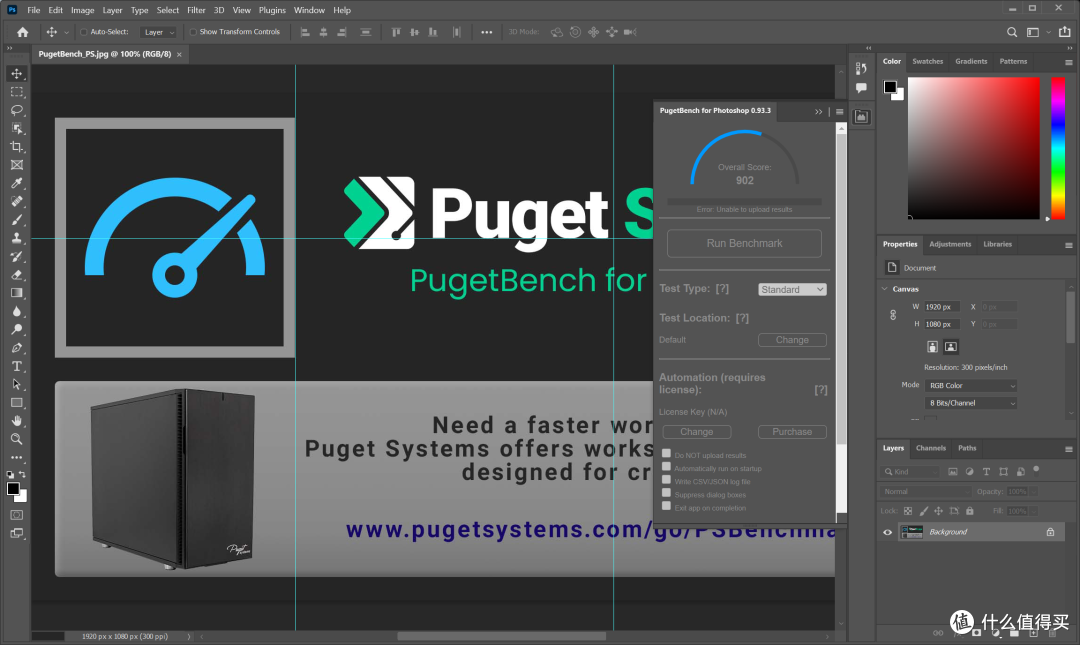Select the Crop tool

(x=17, y=147)
